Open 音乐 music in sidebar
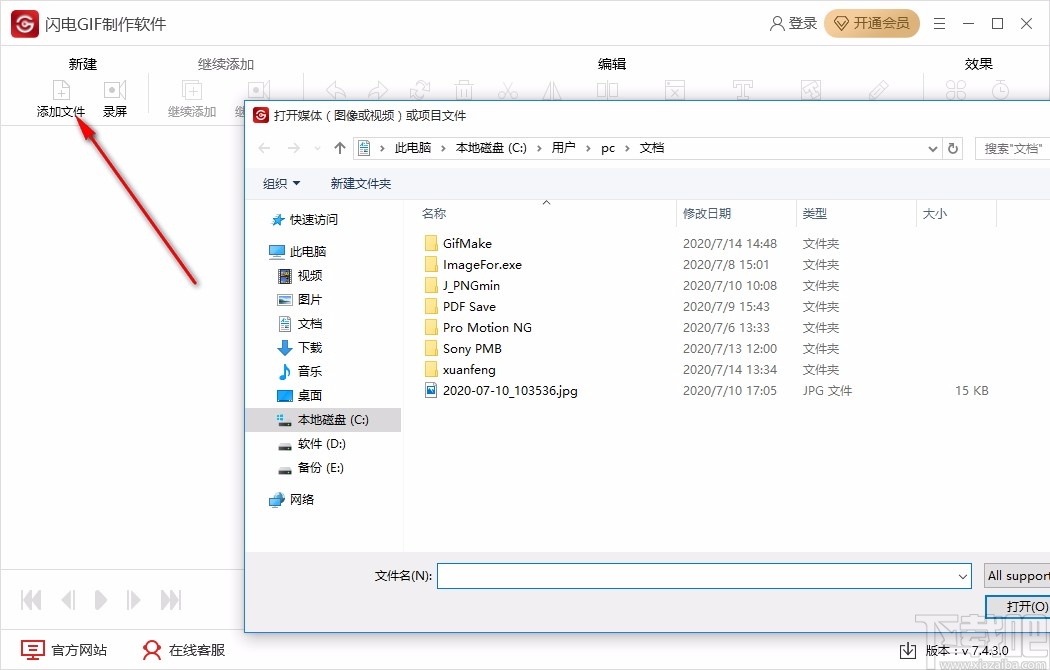1050x670 pixels. coord(301,371)
